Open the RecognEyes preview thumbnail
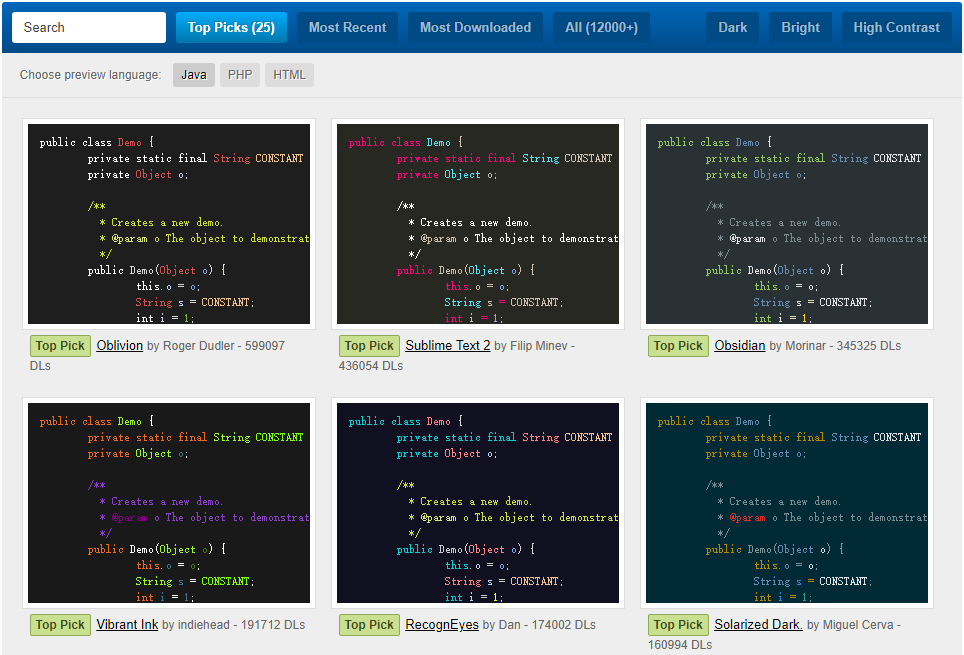The width and height of the screenshot is (964, 655). pos(478,503)
